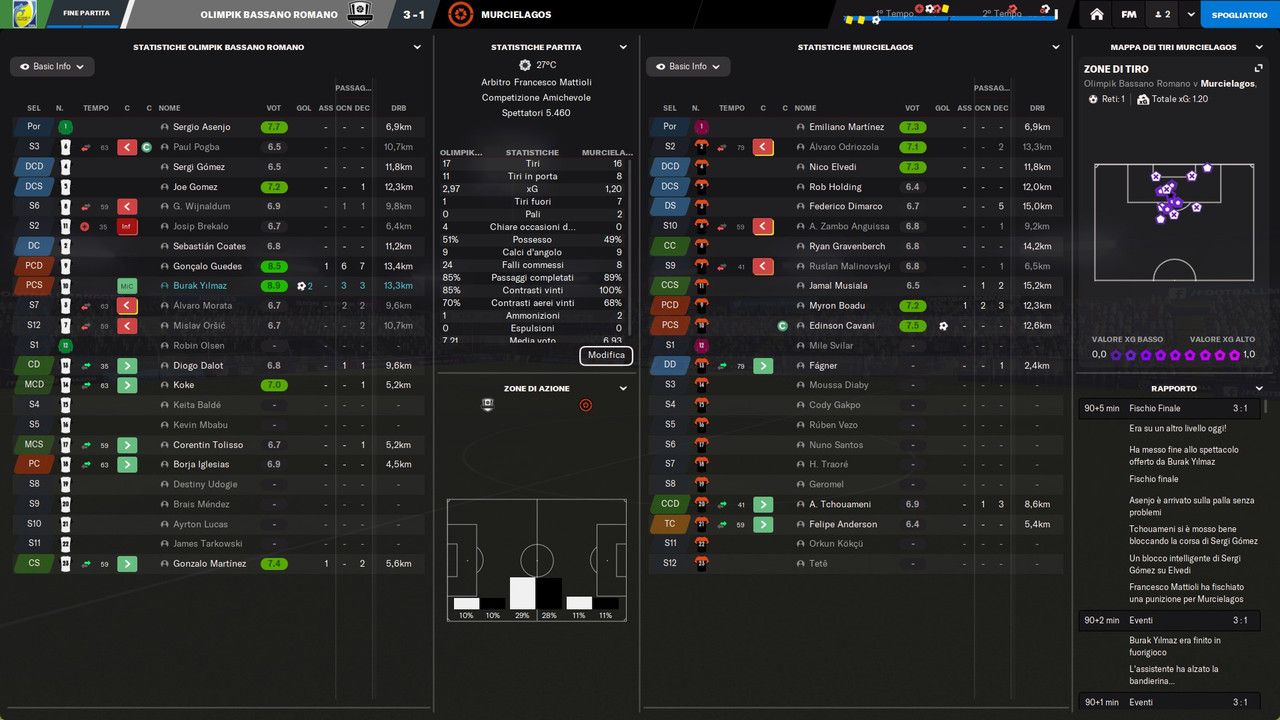Click the weather icon next to 27°C
The height and width of the screenshot is (720, 1280).
(525, 65)
